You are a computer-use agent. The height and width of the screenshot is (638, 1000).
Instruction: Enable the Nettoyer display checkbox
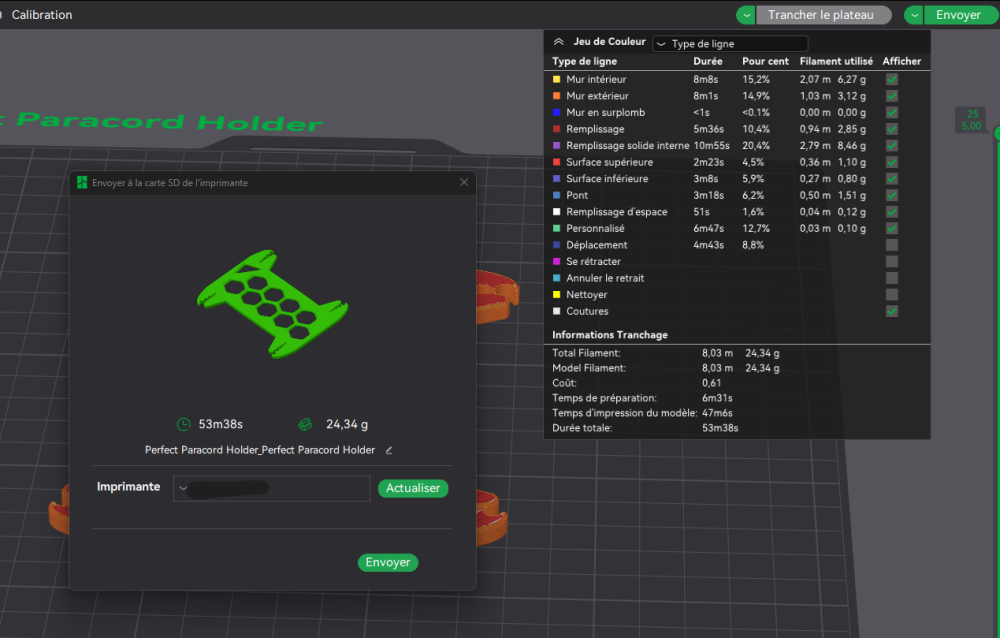892,295
